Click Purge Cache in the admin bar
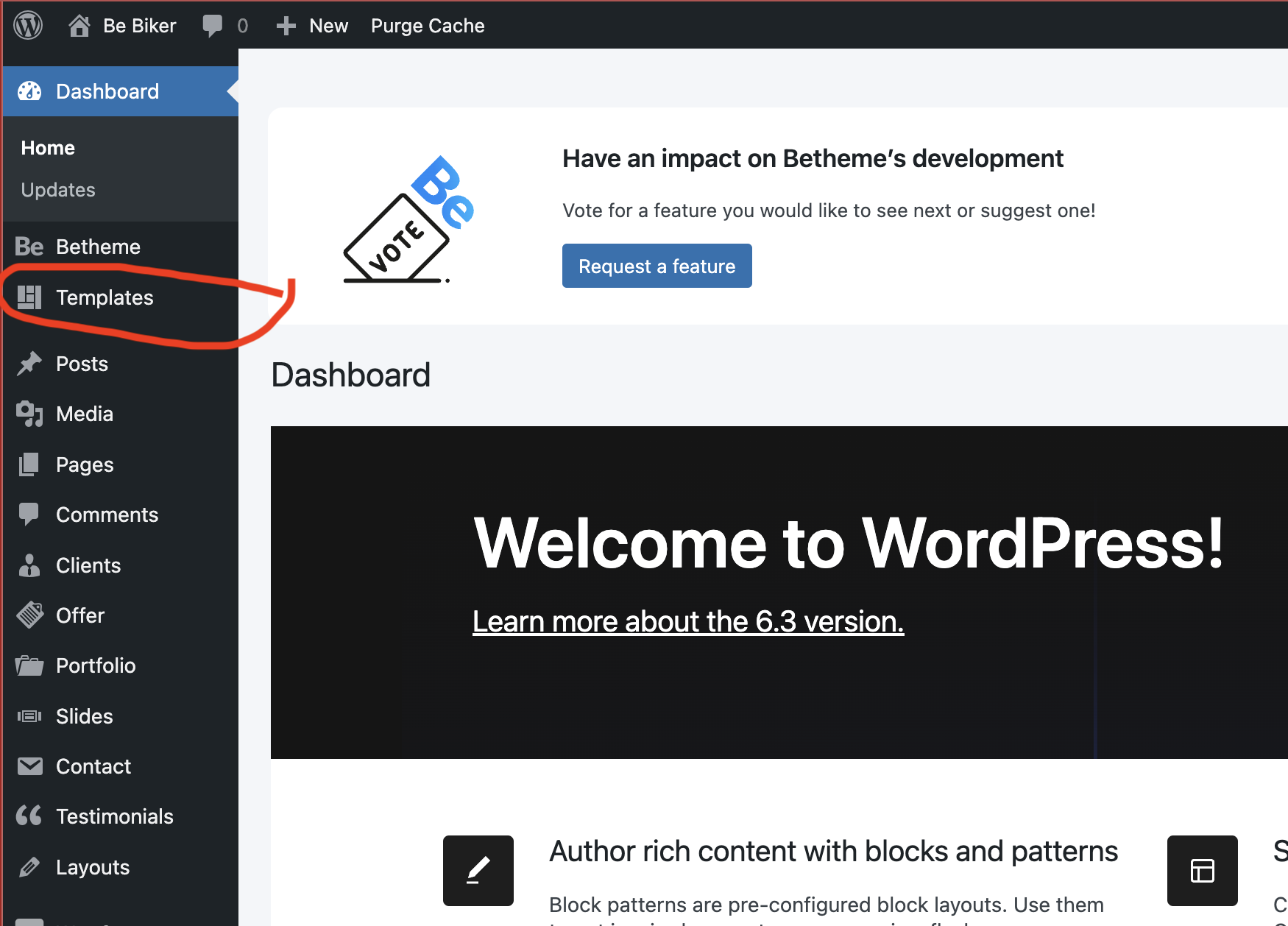 click(x=428, y=26)
